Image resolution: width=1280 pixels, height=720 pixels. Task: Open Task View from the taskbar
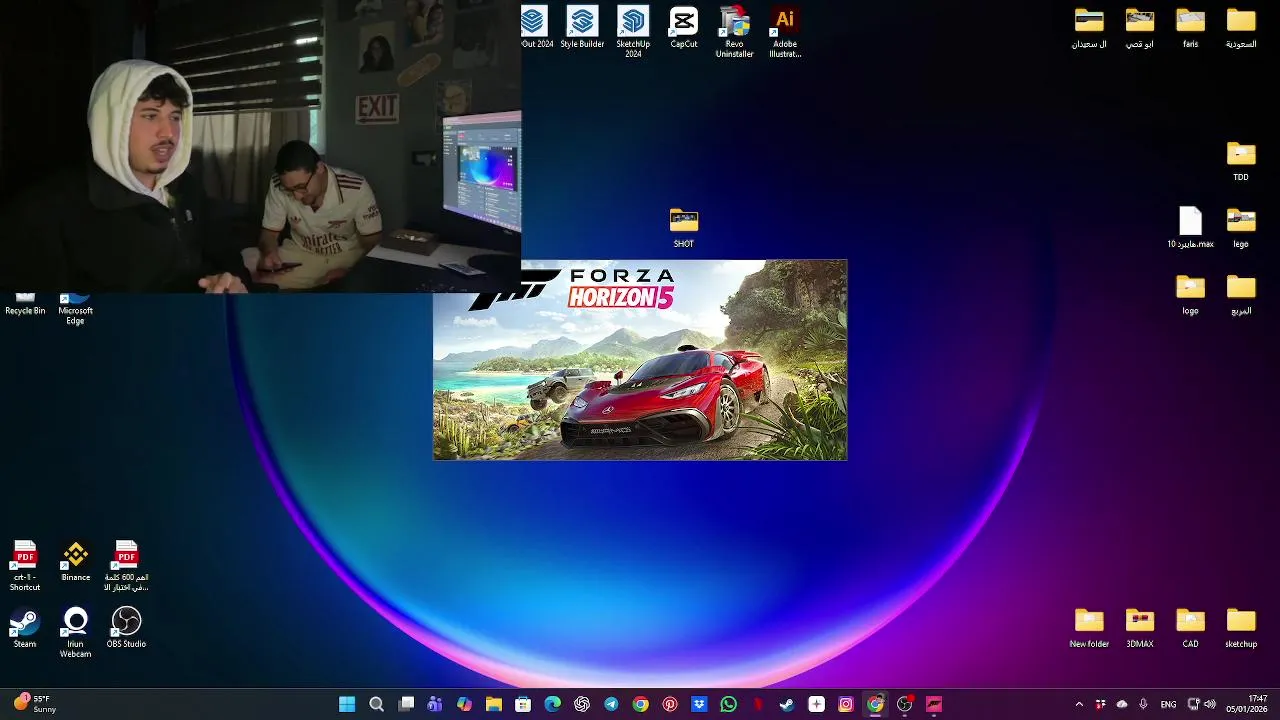(x=406, y=704)
